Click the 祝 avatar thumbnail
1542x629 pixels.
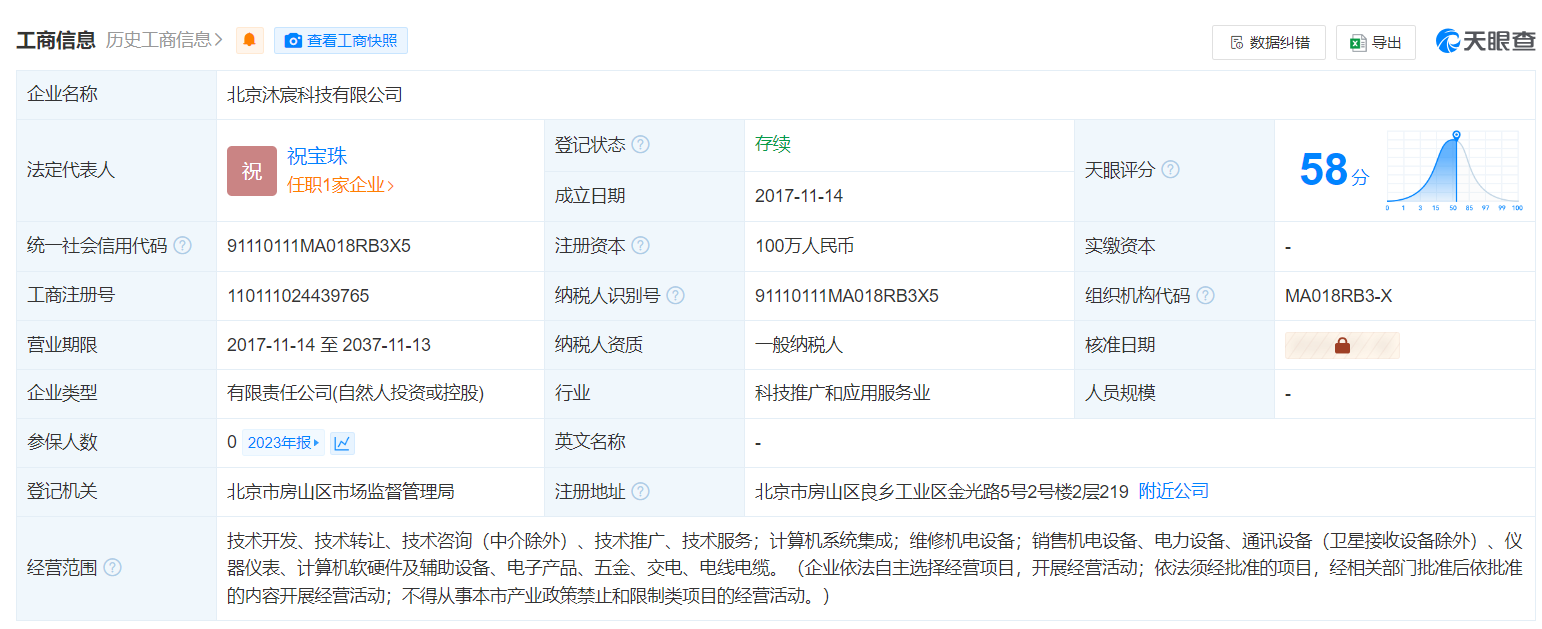click(x=252, y=170)
